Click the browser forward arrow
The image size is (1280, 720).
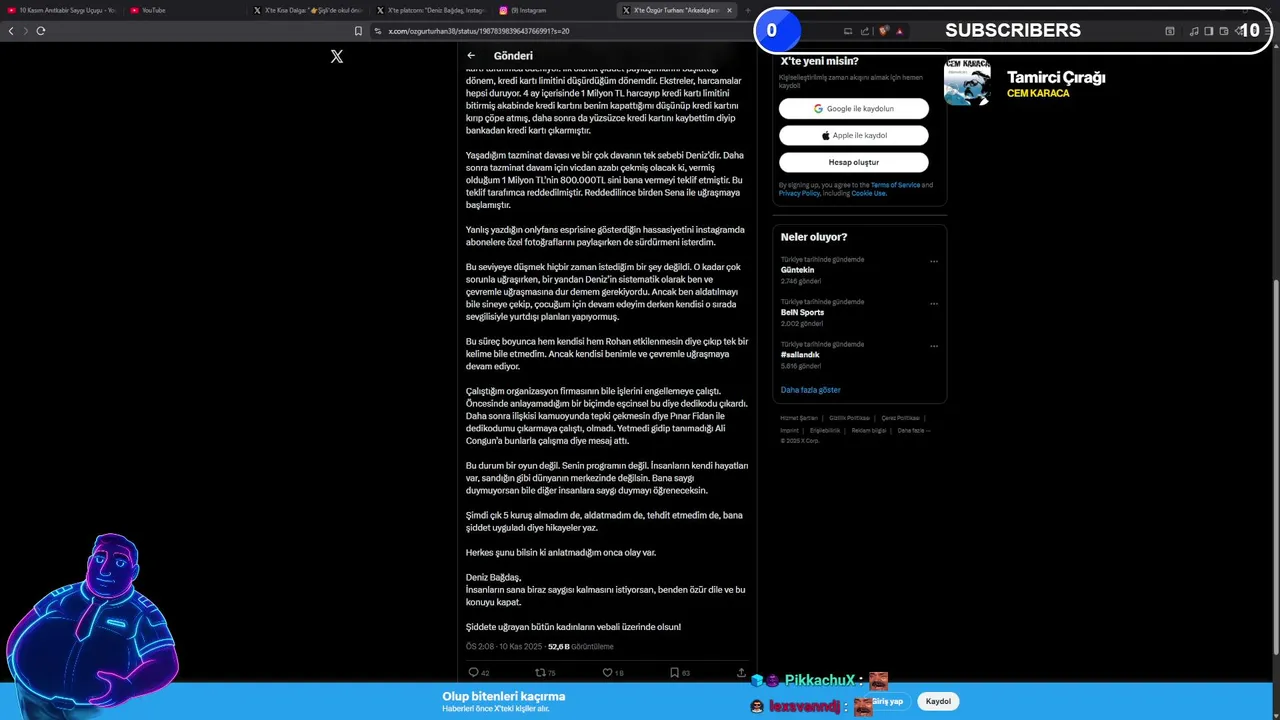(x=25, y=31)
